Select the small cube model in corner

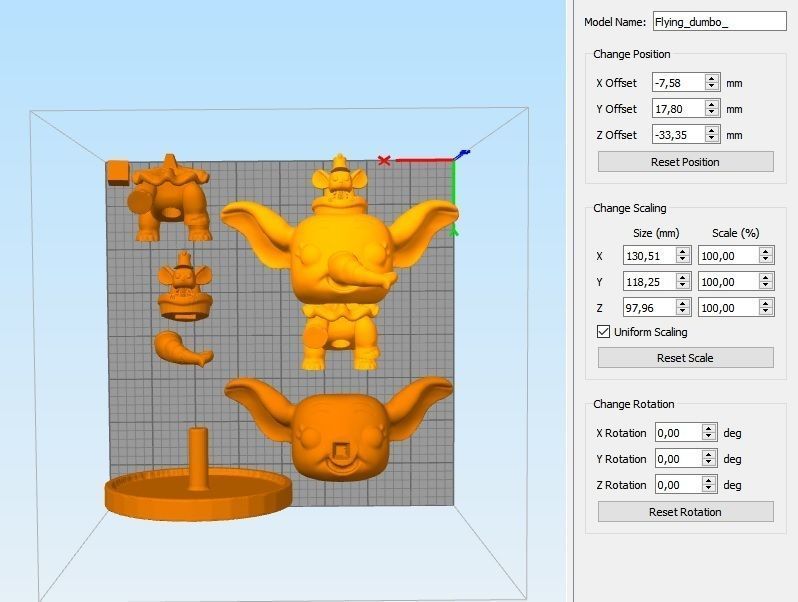click(118, 173)
